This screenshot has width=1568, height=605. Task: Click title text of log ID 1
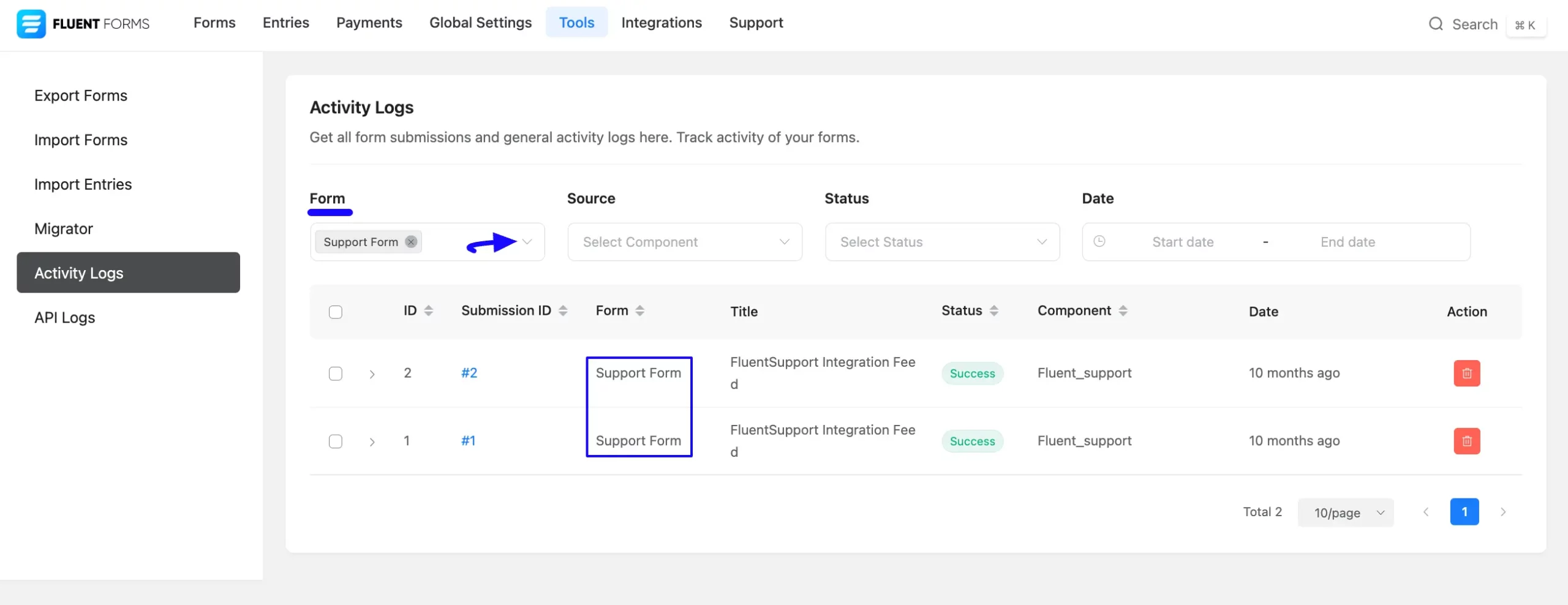click(x=823, y=441)
